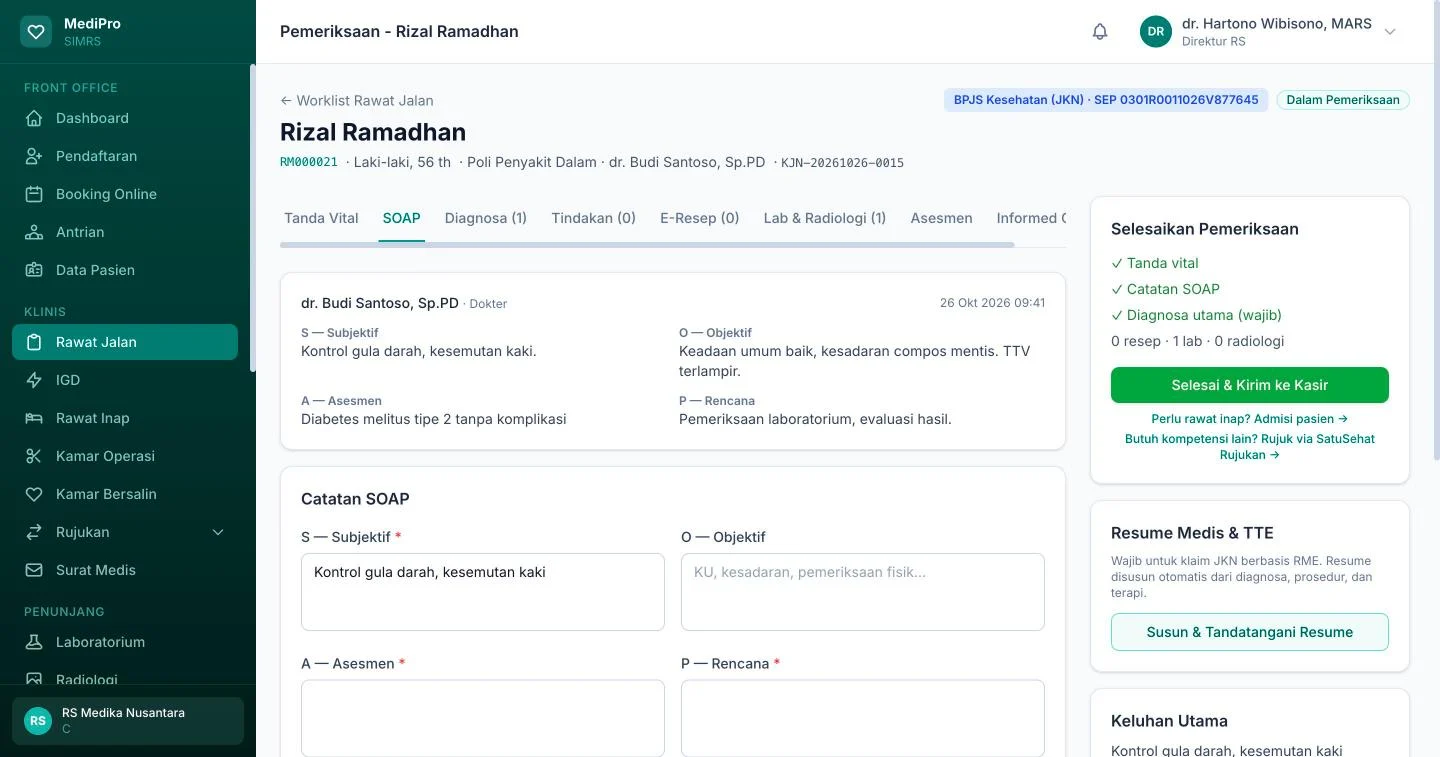Click the Booking Online calendar icon
This screenshot has height=757, width=1440.
pyautogui.click(x=34, y=194)
